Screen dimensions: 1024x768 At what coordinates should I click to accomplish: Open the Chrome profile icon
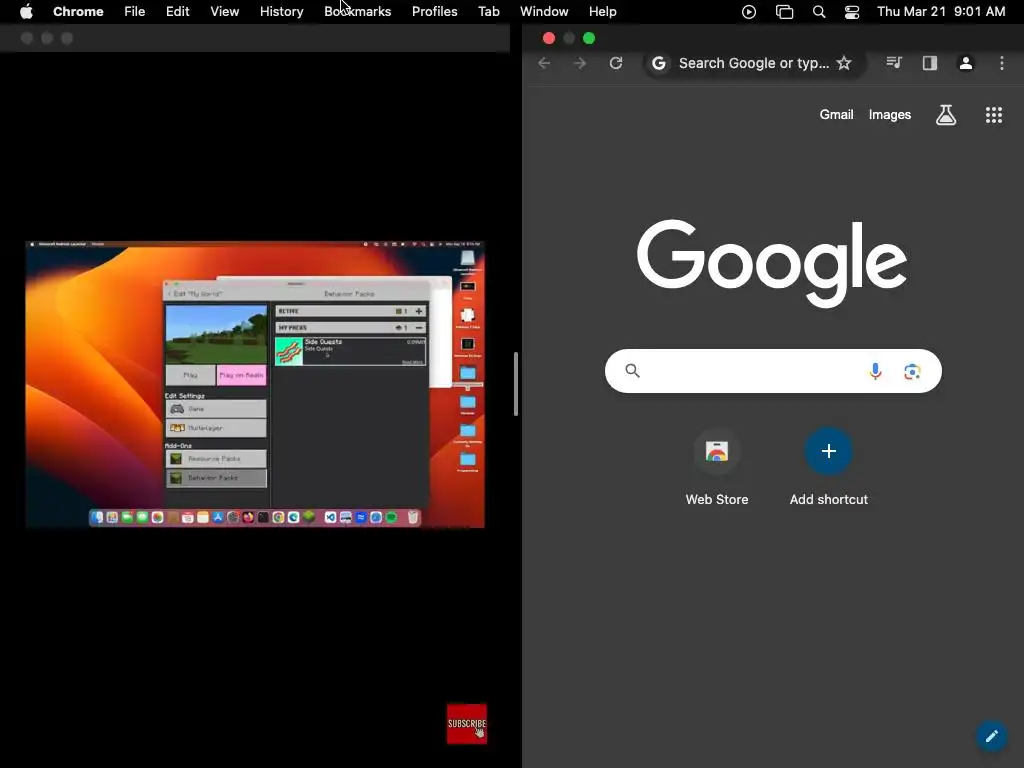[x=966, y=63]
